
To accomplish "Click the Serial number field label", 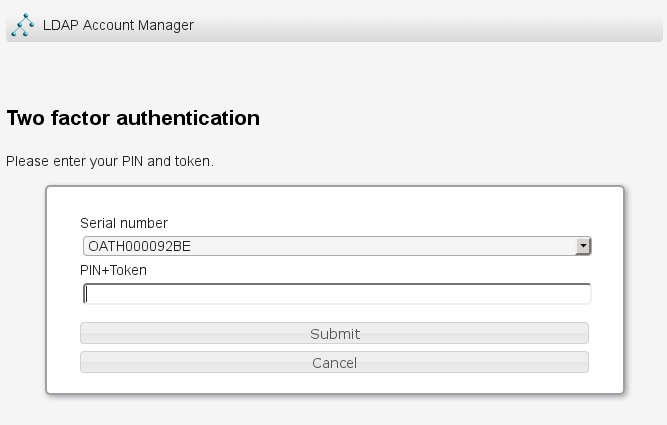I will tap(124, 223).
